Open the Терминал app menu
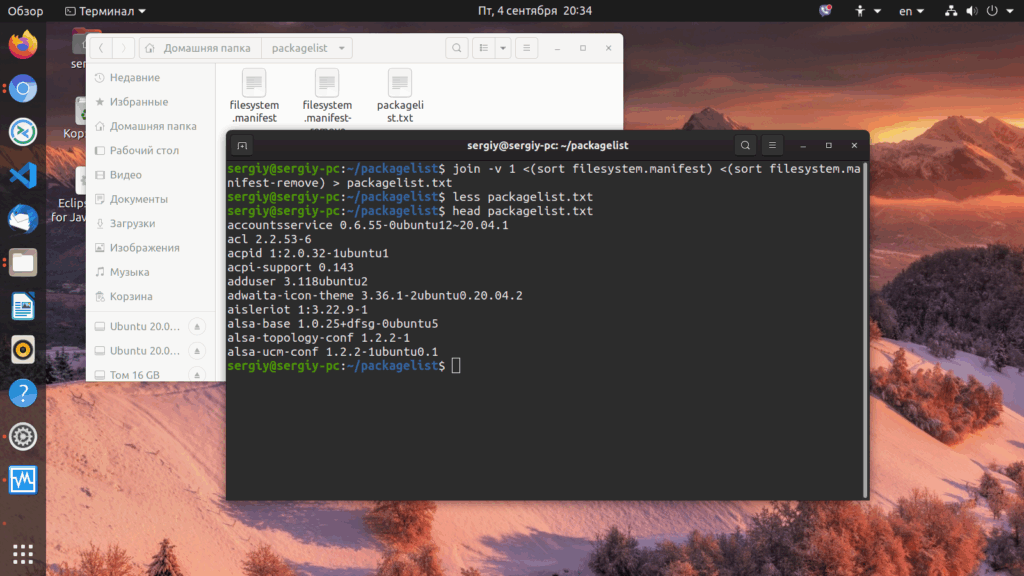 105,11
